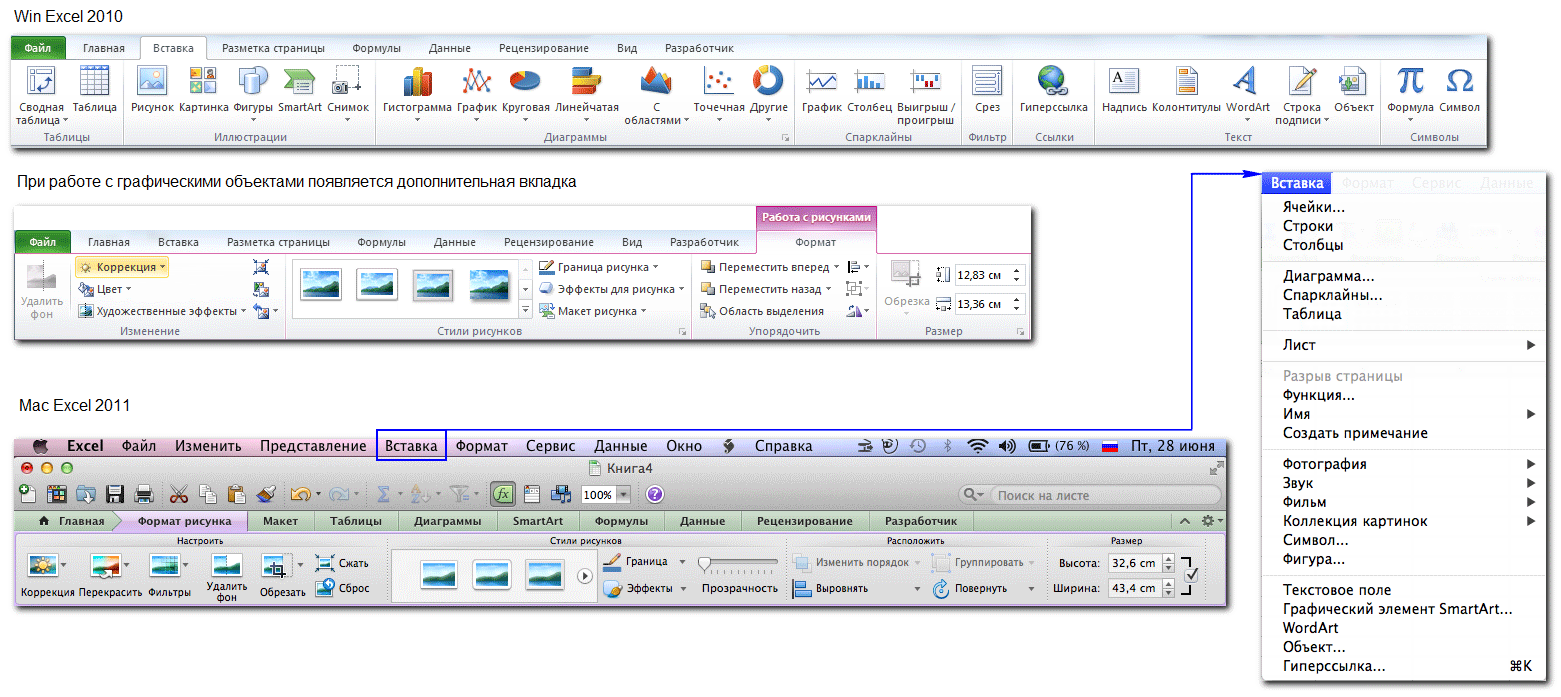The image size is (1561, 697).
Task: Click the Wi-Fi icon in the Mac menu bar
Action: click(x=977, y=446)
